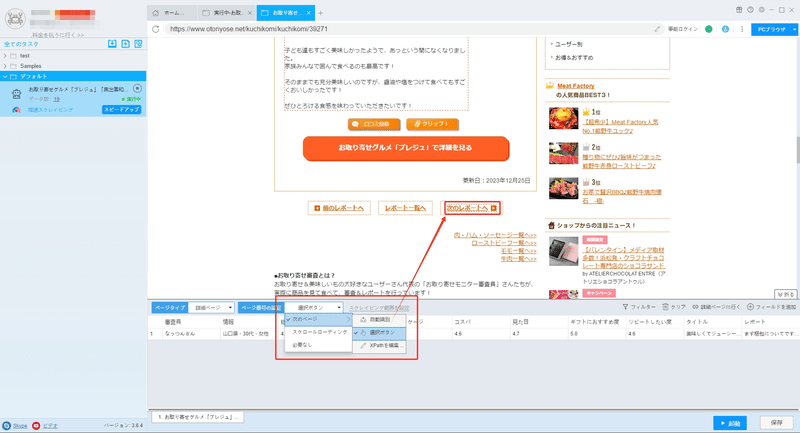This screenshot has height=433, width=800.
Task: Click the pencil edit icon in the URL bar
Action: click(657, 29)
